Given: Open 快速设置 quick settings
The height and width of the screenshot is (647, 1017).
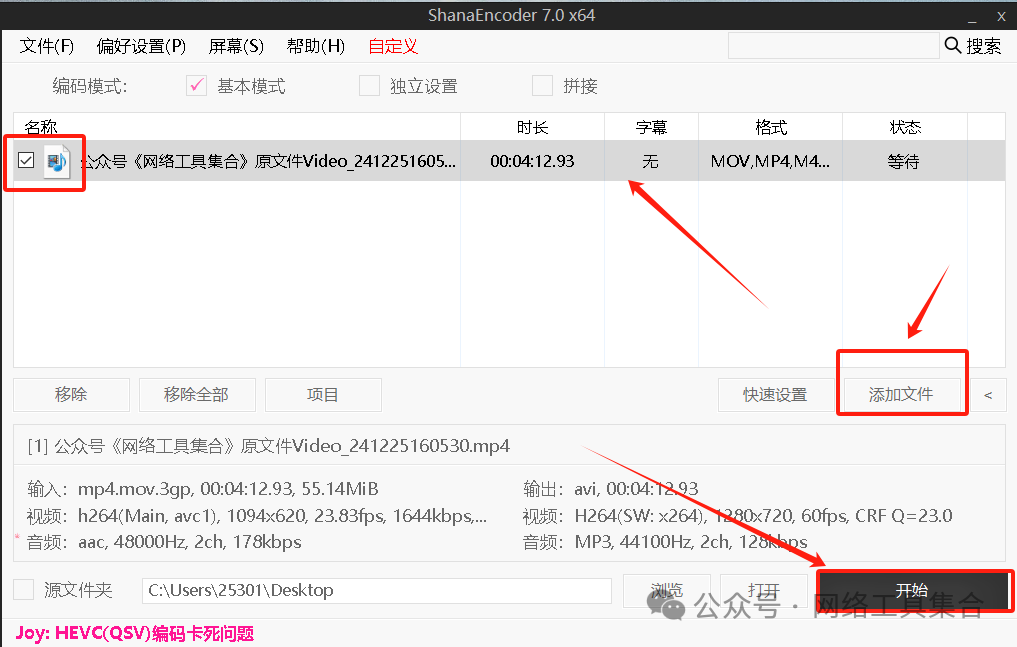Looking at the screenshot, I should 776,395.
